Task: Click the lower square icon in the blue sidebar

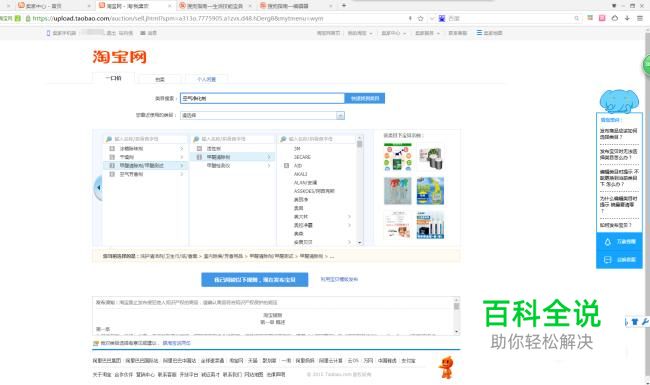Action: [607, 260]
